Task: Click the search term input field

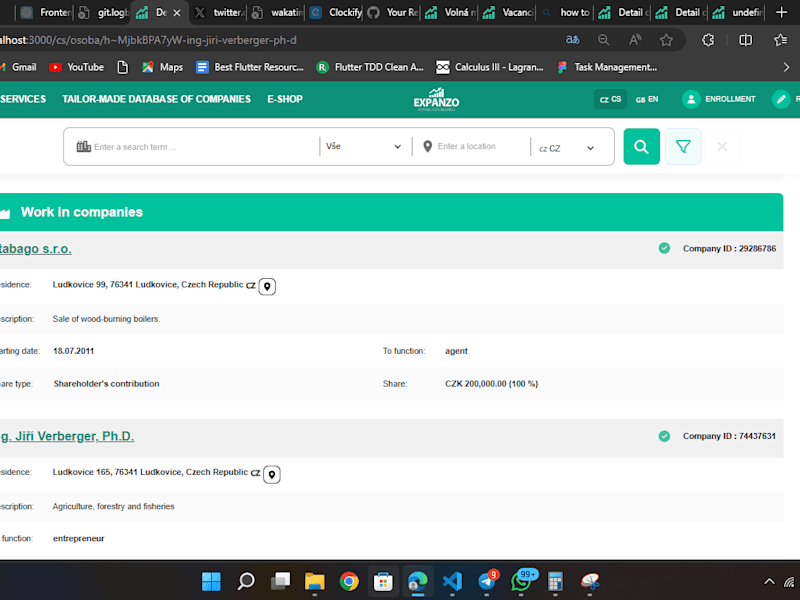Action: pyautogui.click(x=196, y=147)
